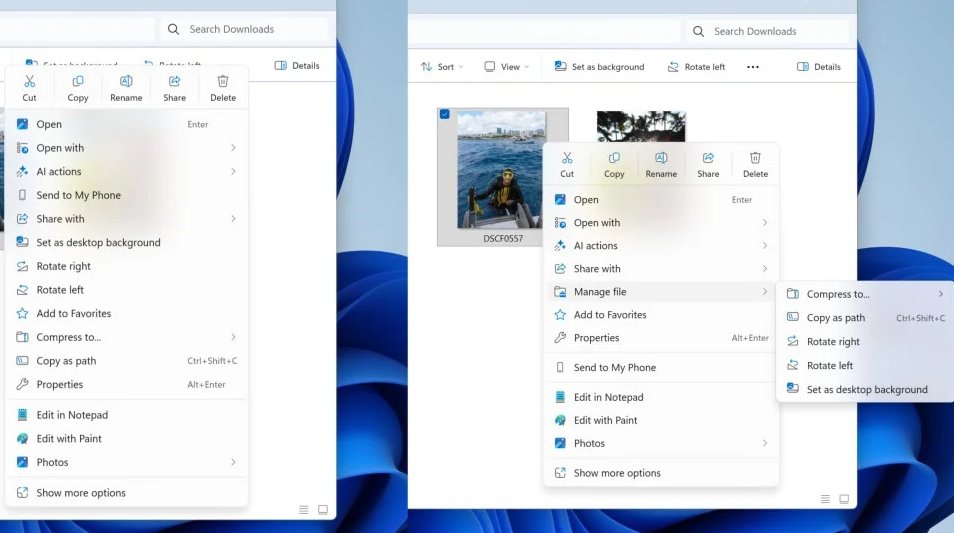Choose Send to My Phone in right menu
Viewport: 954px width, 533px height.
click(x=661, y=368)
